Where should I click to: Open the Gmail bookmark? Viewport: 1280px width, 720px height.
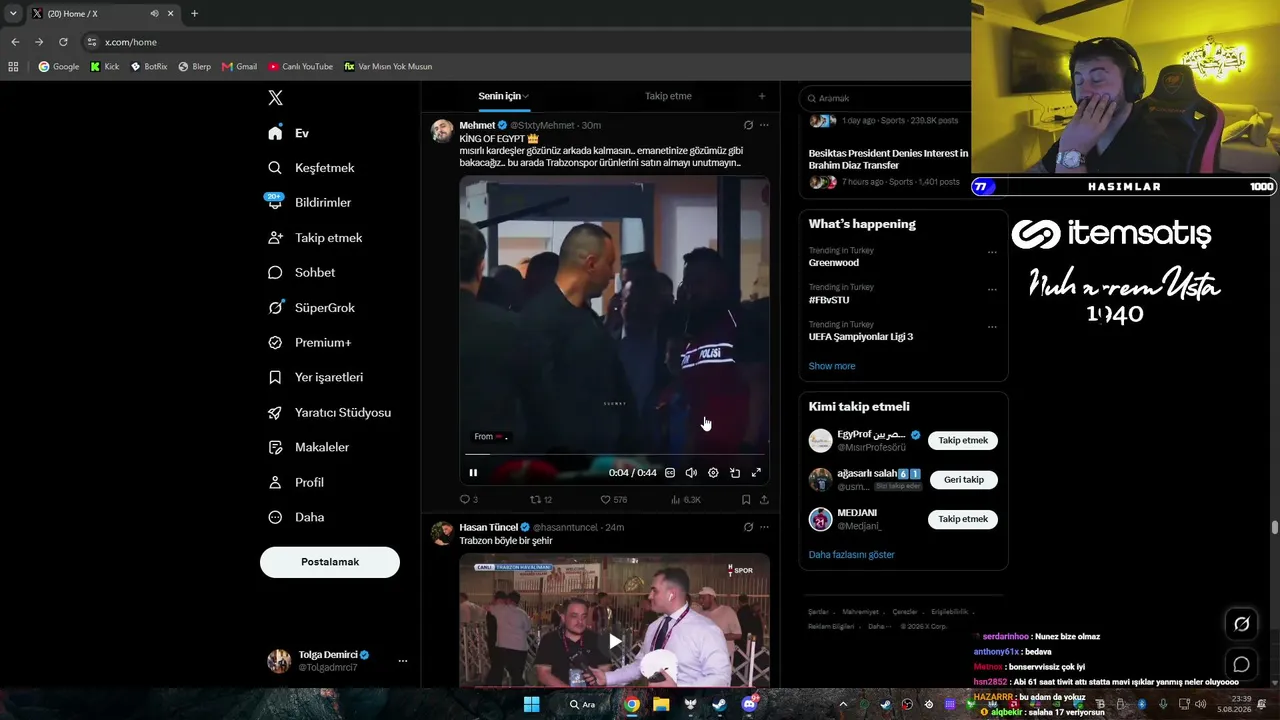pyautogui.click(x=239, y=67)
